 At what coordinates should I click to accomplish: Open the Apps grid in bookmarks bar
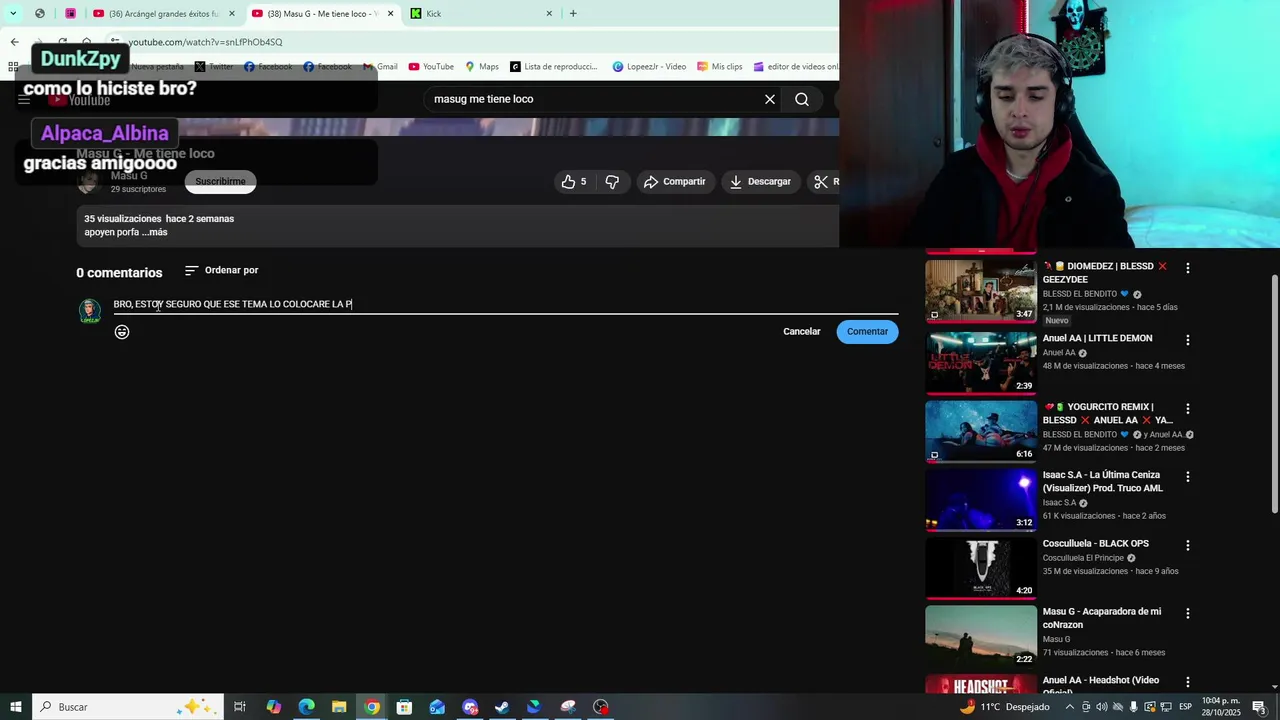13,67
